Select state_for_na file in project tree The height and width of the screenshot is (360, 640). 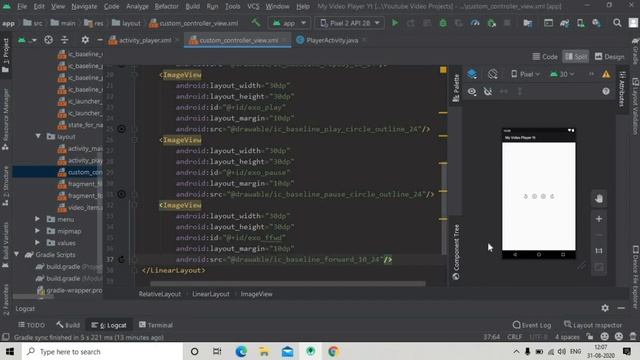[x=80, y=125]
